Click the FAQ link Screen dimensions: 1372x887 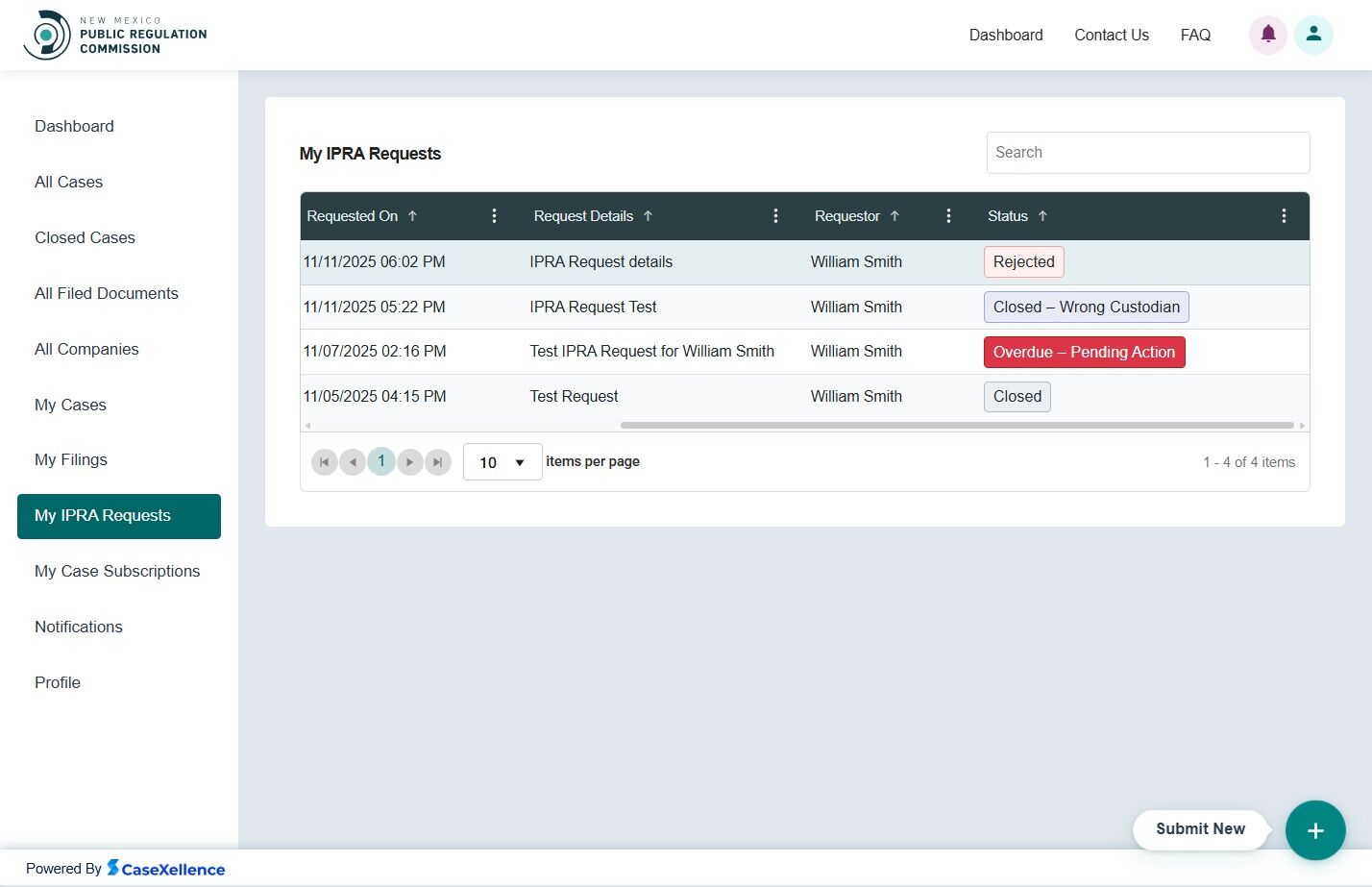click(x=1195, y=35)
